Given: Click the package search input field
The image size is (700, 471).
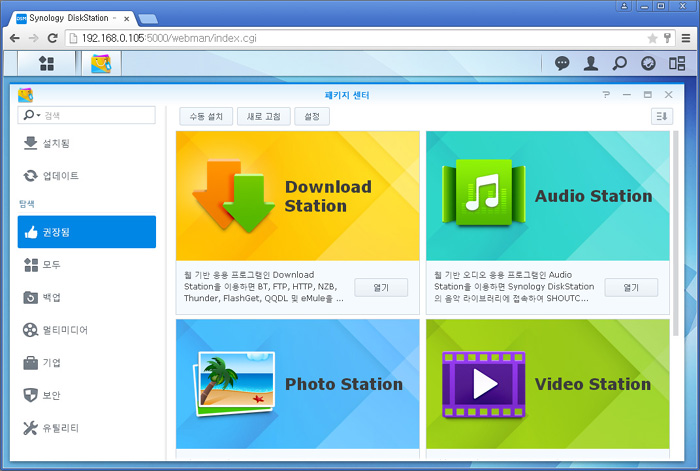Looking at the screenshot, I should (87, 115).
